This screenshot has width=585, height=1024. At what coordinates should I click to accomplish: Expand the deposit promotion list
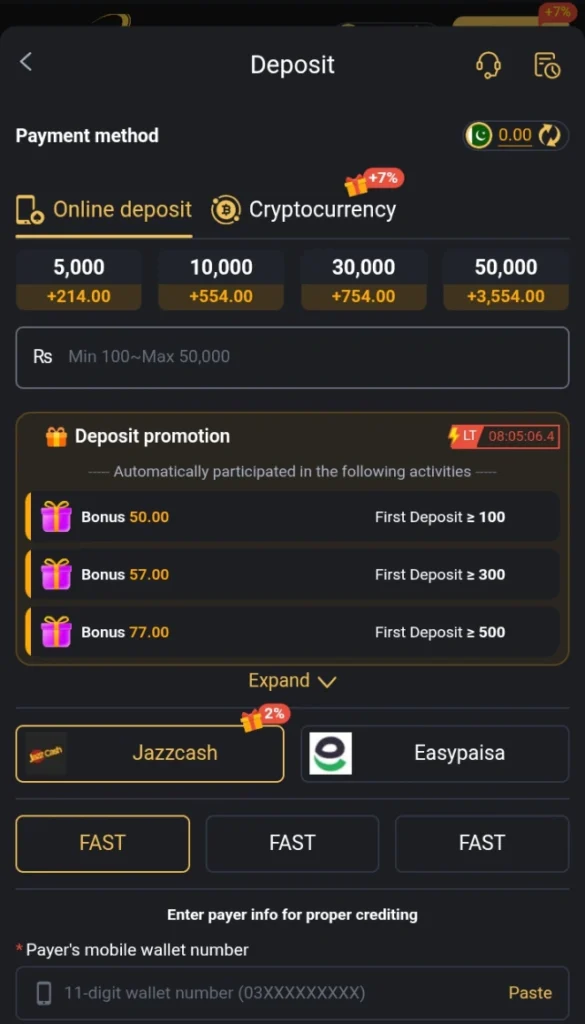click(291, 680)
